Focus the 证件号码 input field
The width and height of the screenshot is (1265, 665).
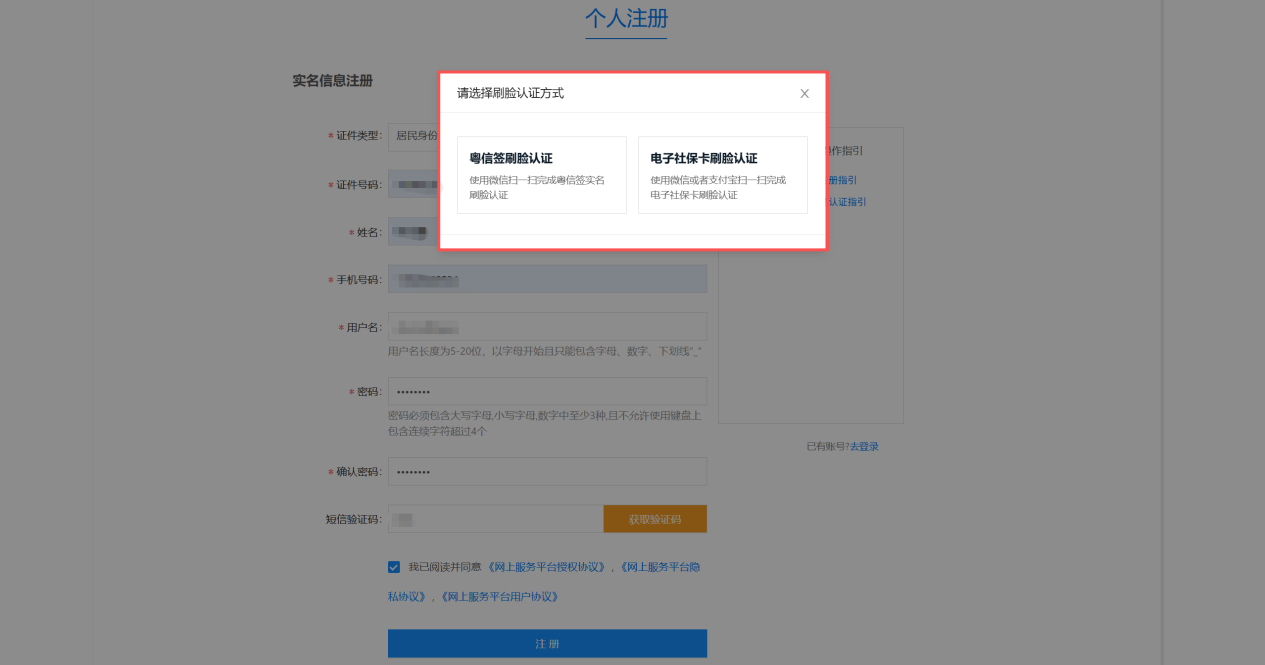(x=414, y=184)
